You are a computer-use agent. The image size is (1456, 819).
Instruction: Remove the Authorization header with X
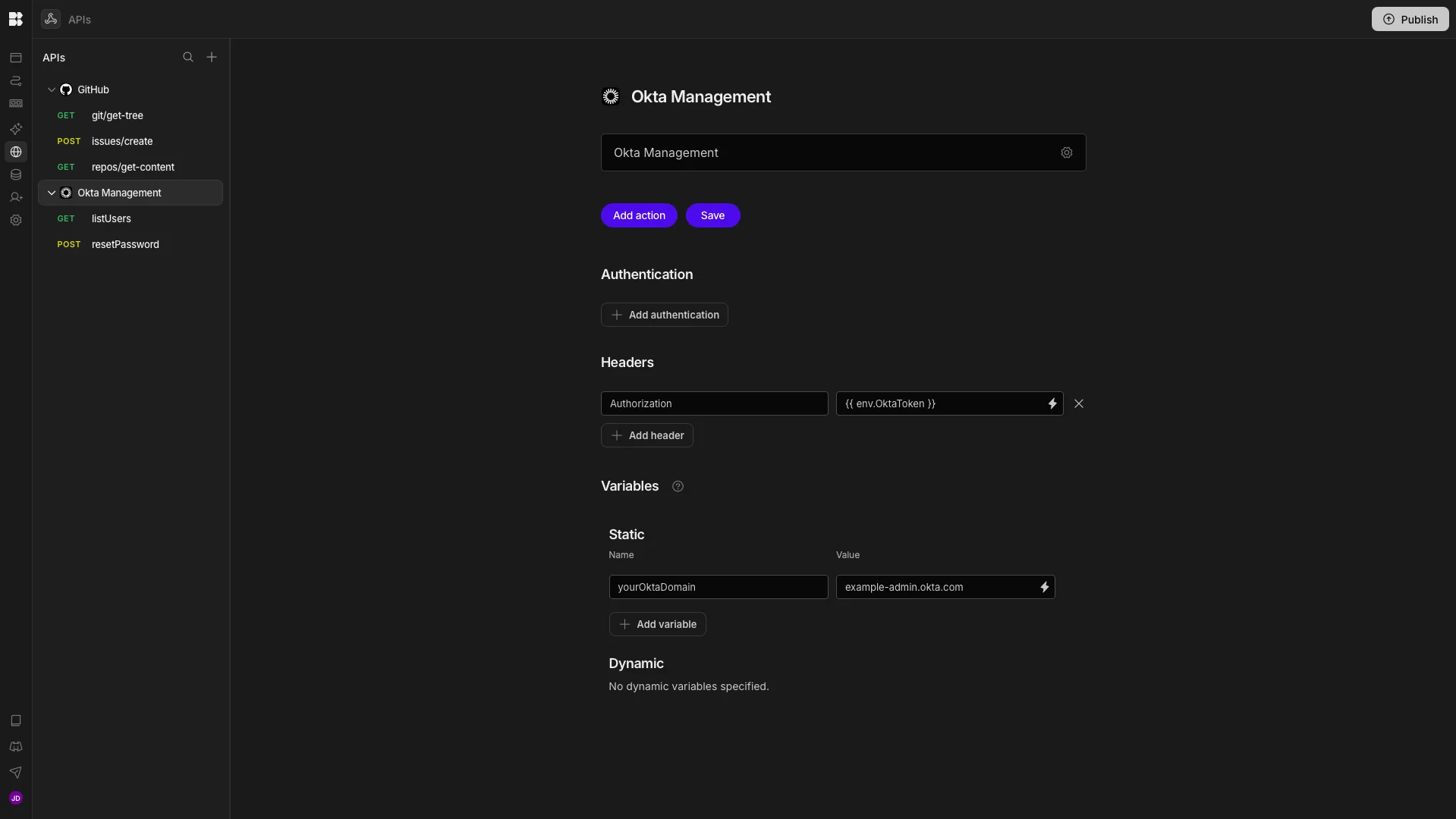coord(1079,403)
